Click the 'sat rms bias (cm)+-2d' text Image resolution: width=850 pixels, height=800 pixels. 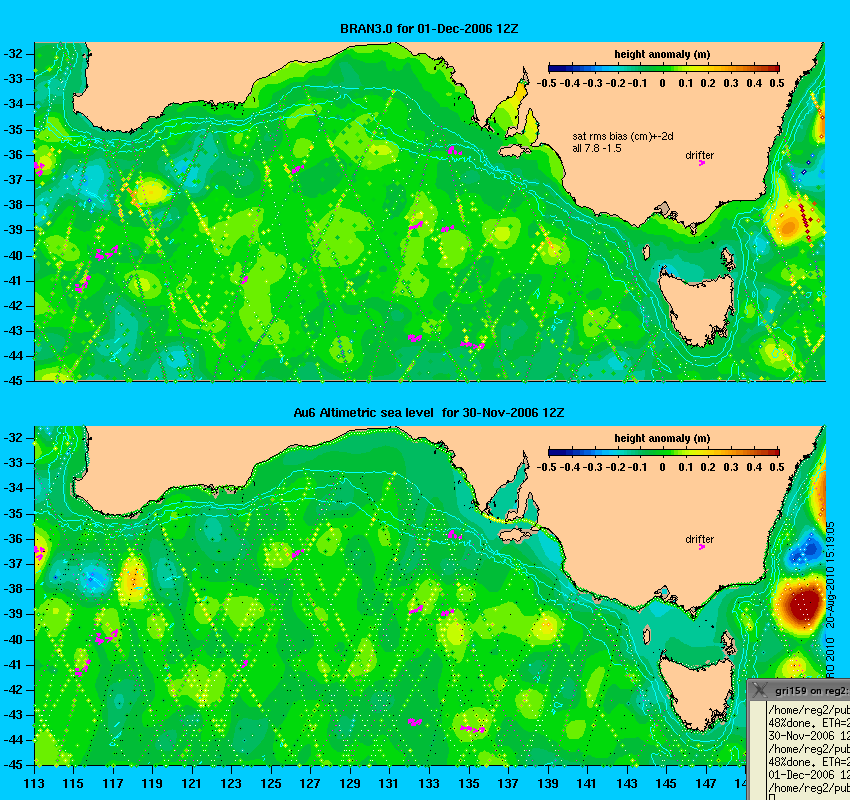623,137
